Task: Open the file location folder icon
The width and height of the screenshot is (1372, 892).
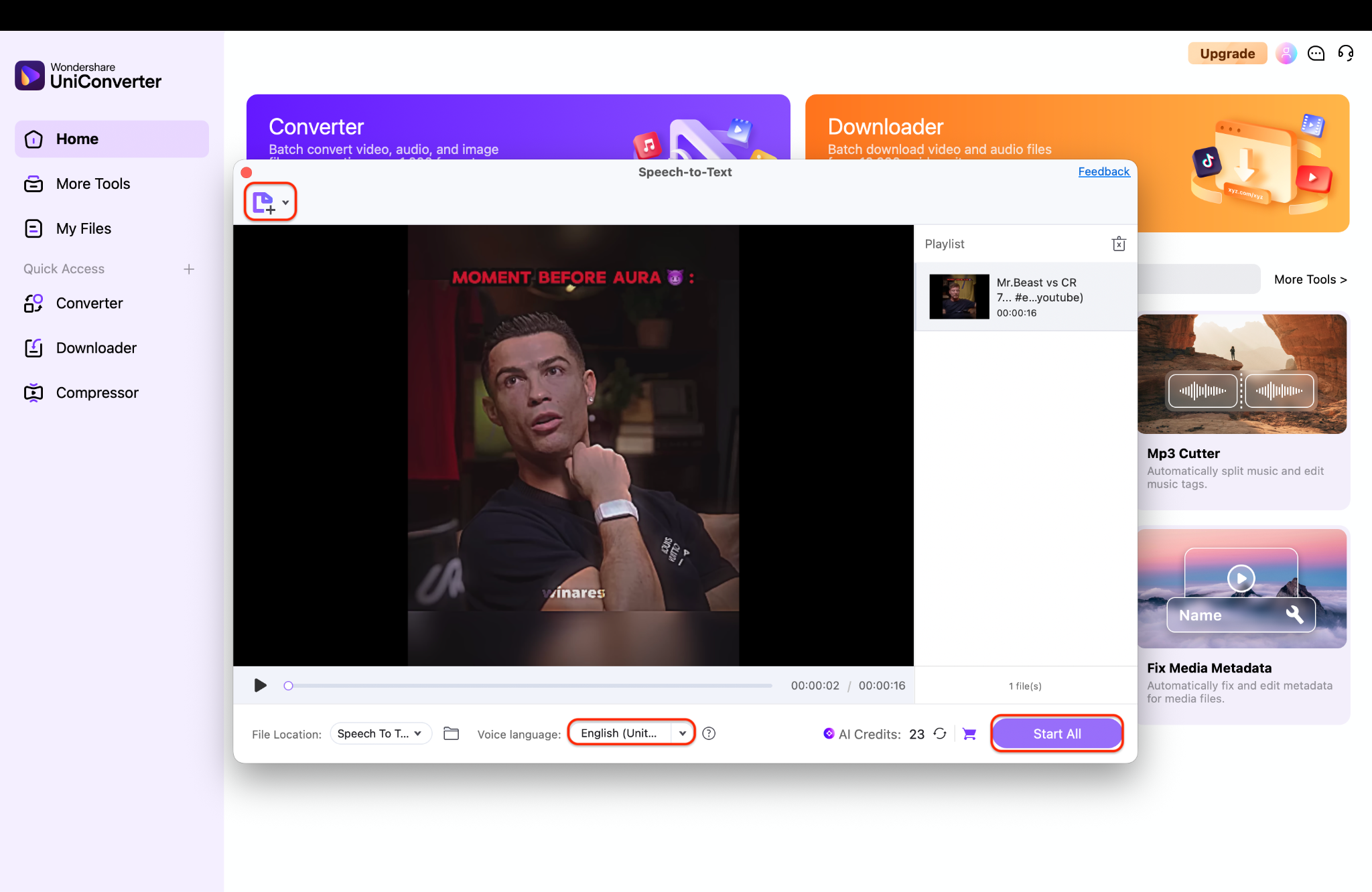Action: [451, 733]
